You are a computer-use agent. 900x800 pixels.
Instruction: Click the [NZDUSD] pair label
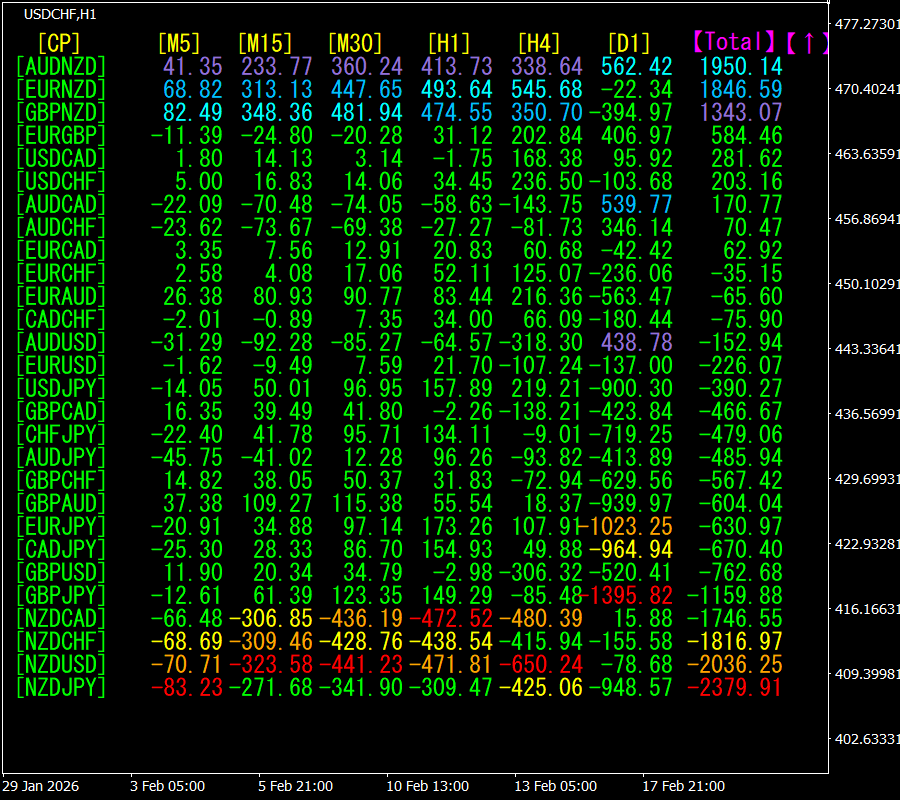click(61, 664)
